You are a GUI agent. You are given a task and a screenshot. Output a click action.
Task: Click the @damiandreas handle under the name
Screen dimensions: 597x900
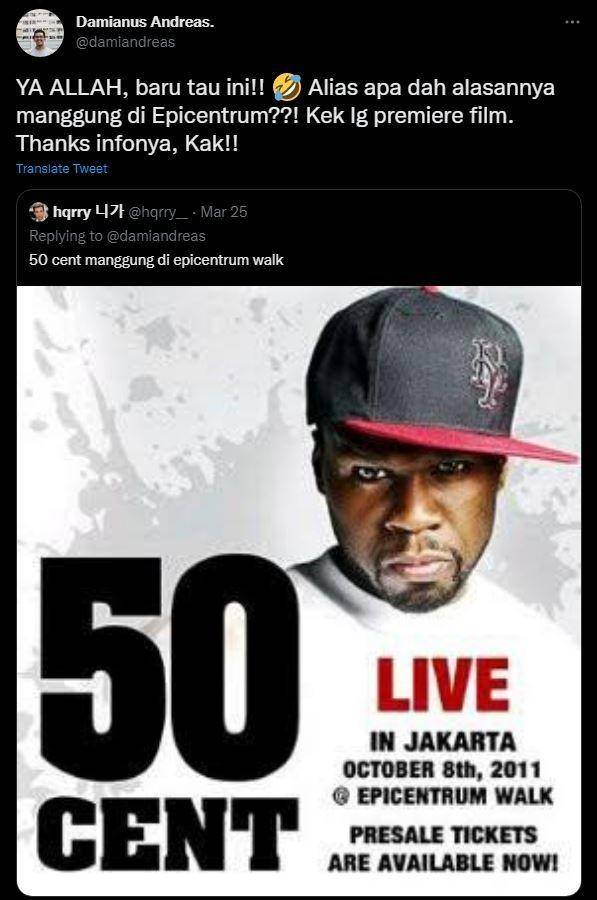125,42
